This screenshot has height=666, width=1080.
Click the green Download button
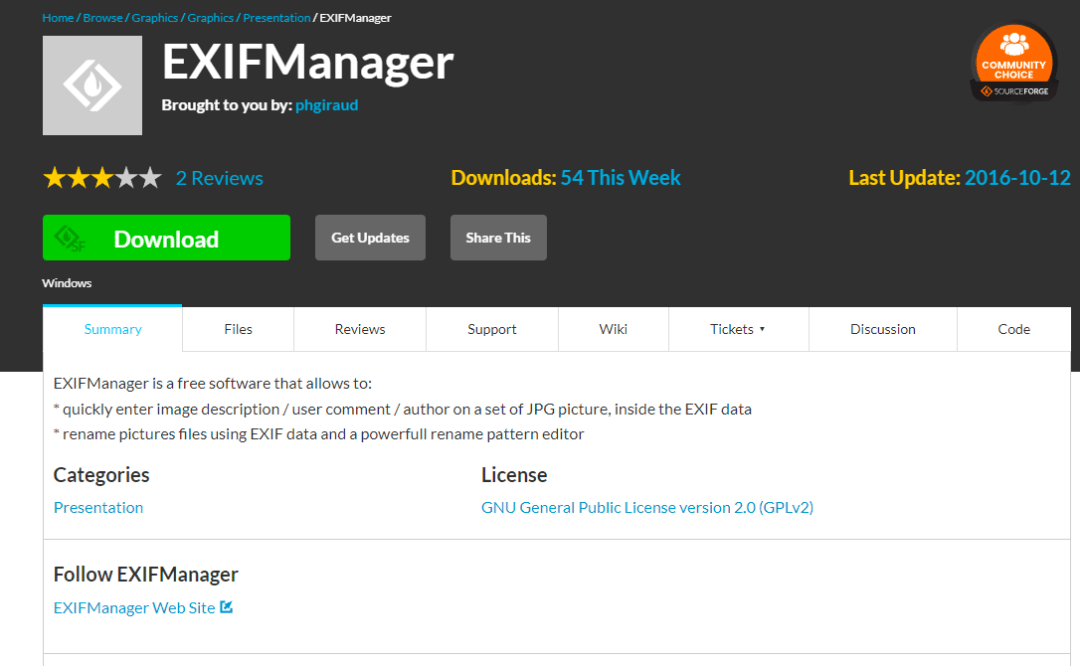[167, 238]
